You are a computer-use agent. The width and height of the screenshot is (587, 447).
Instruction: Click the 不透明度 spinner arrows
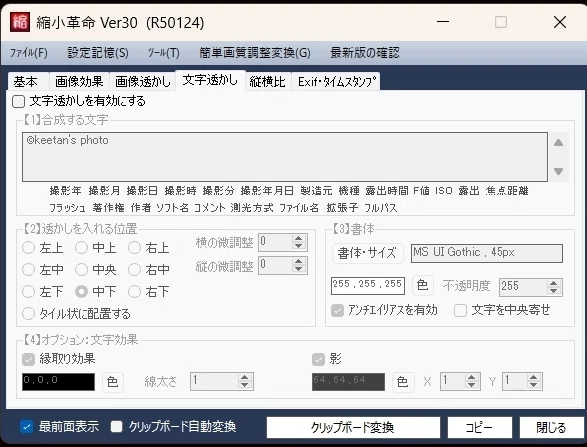(x=553, y=287)
